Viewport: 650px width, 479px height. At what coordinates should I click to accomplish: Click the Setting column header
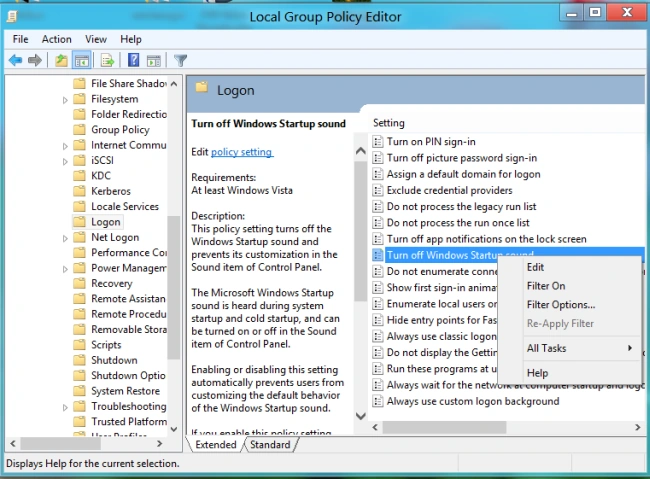388,123
